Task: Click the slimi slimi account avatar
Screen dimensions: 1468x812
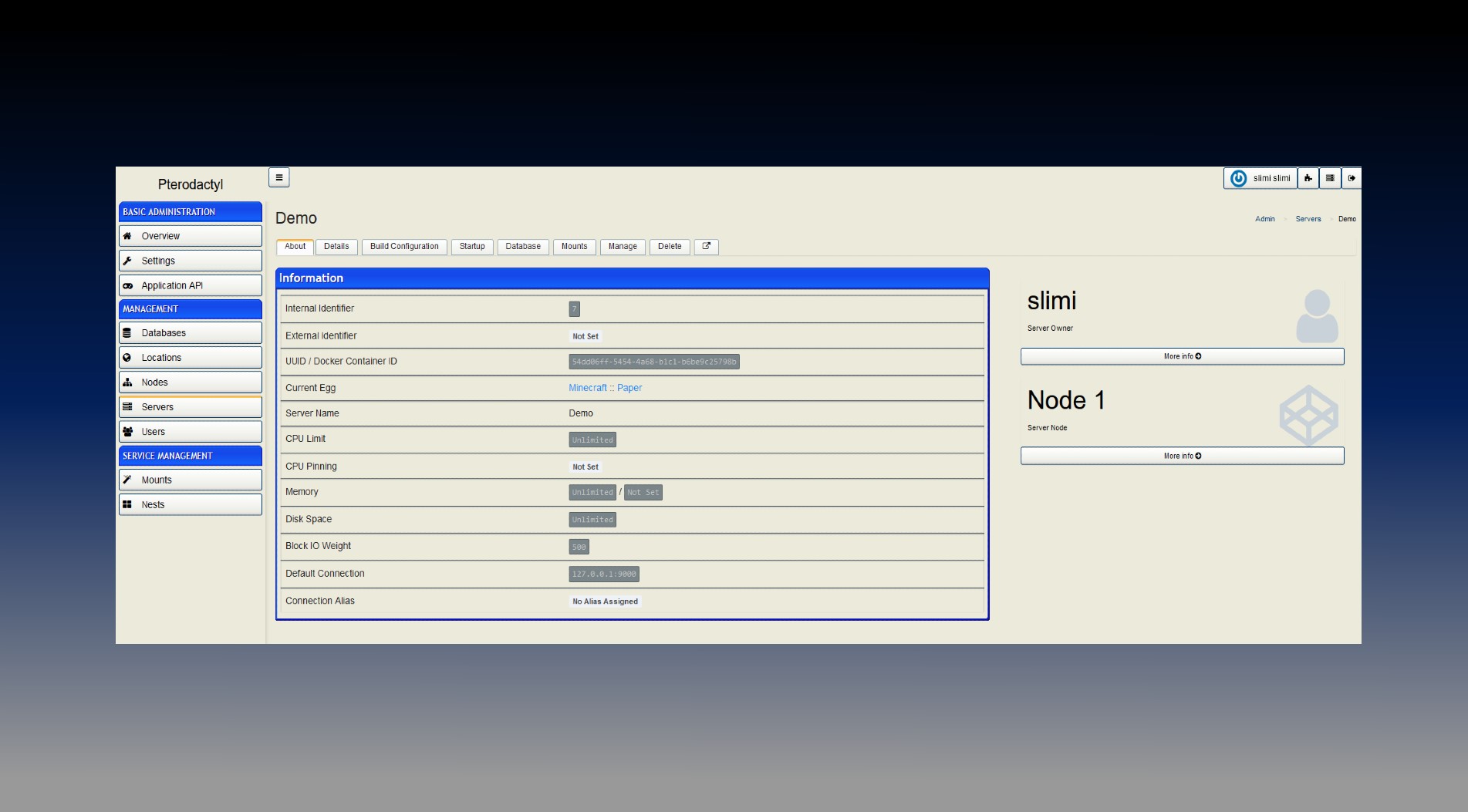Action: [x=1238, y=178]
